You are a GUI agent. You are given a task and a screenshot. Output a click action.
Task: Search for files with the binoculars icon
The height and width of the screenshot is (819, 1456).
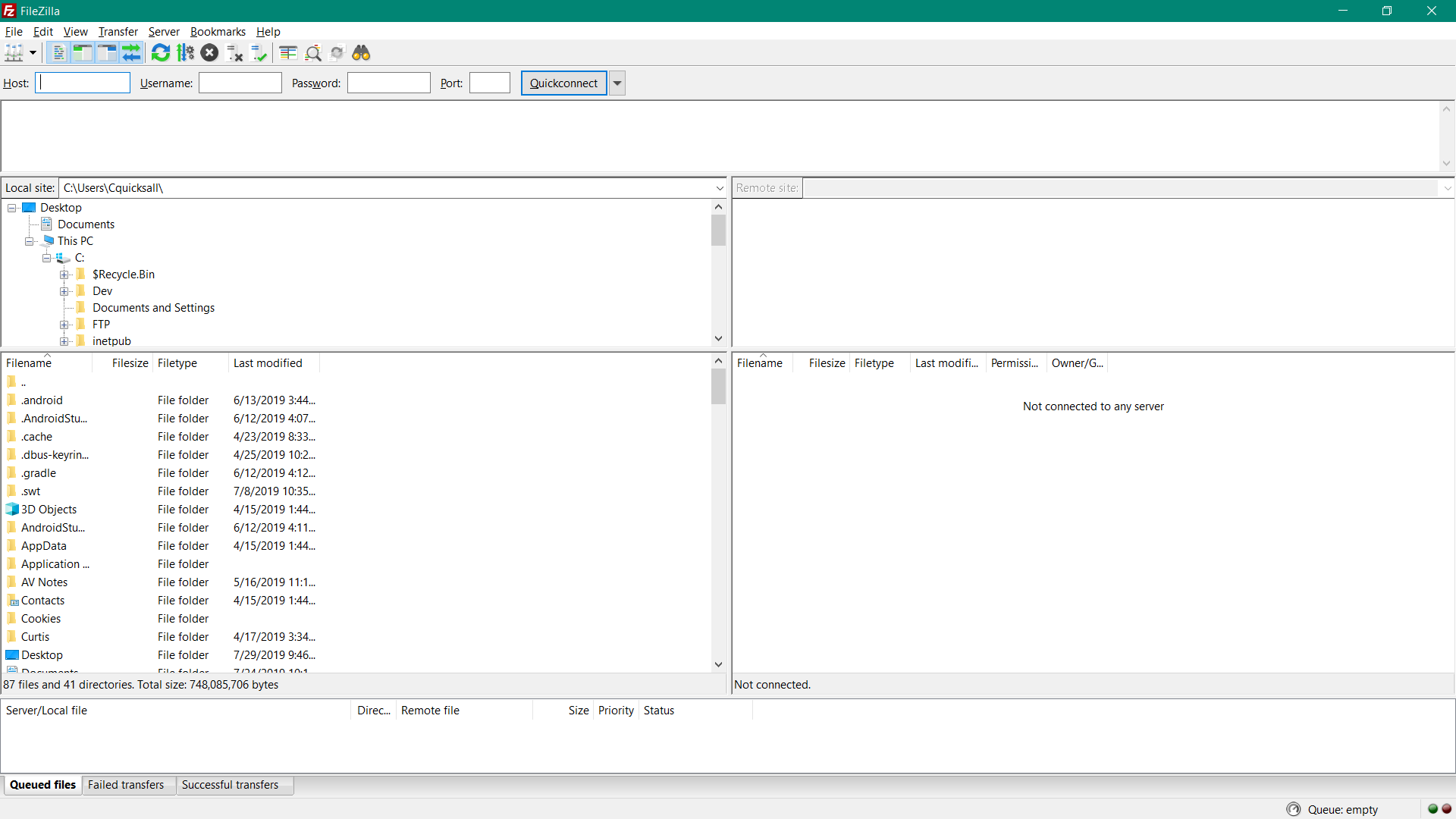point(362,53)
